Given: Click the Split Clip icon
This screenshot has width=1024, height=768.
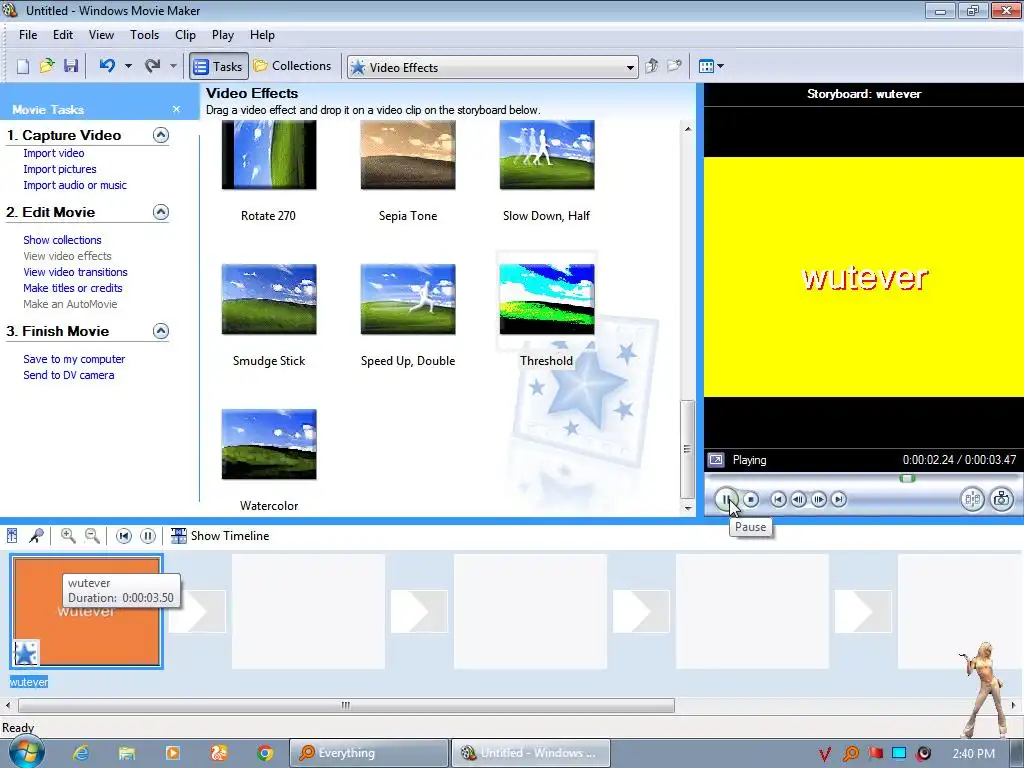Looking at the screenshot, I should click(972, 500).
